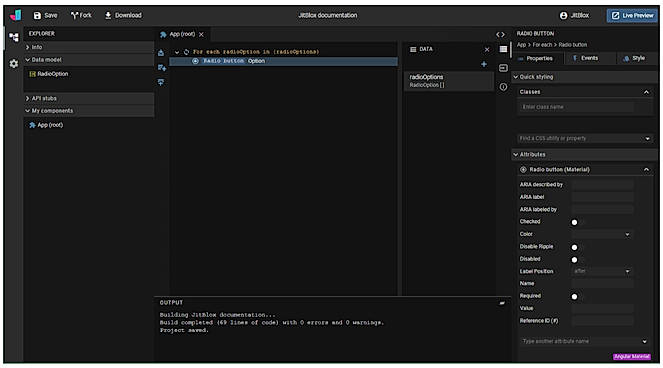Open App (root) component in explorer
The width and height of the screenshot is (663, 368).
(46, 125)
